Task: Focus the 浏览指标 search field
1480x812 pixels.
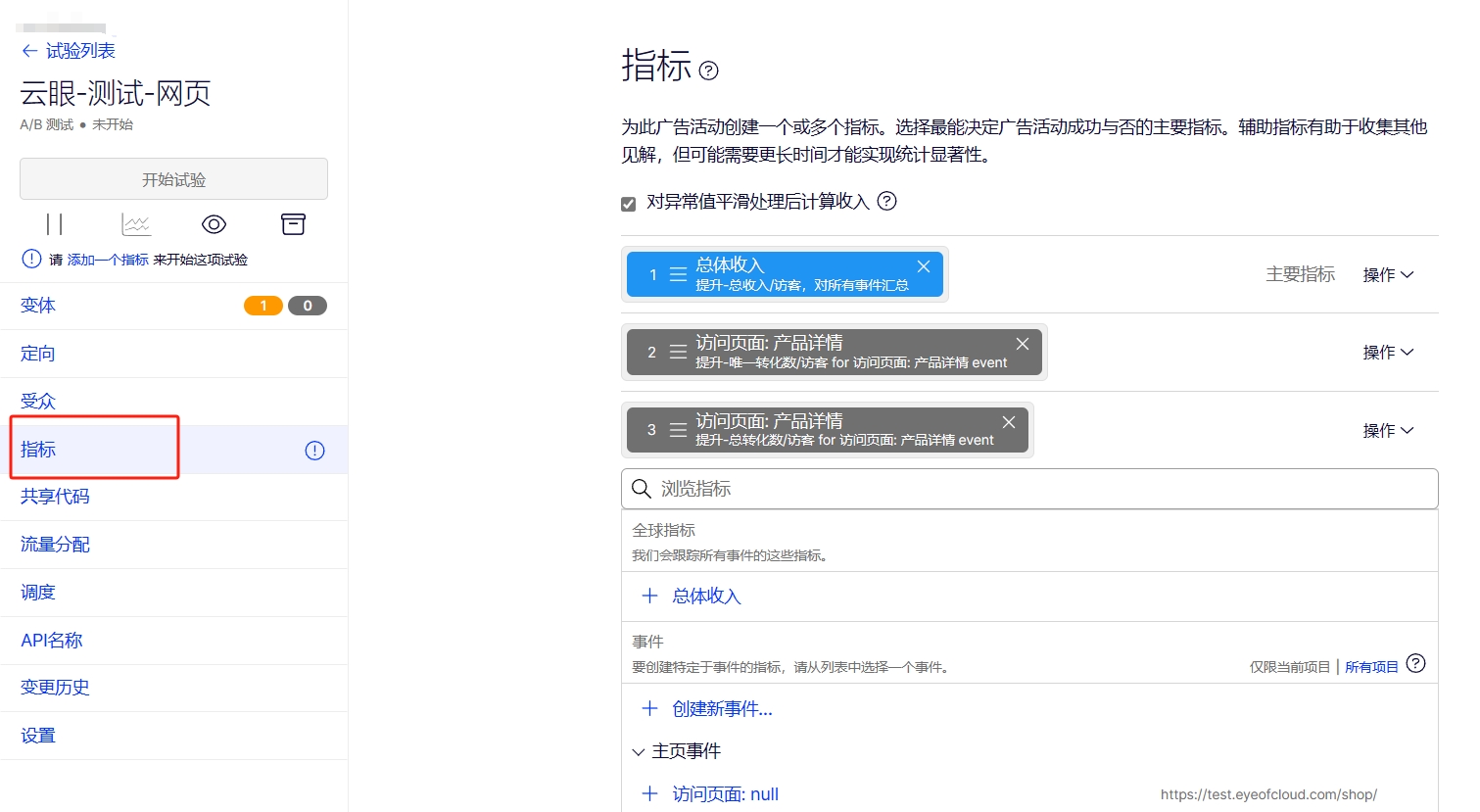Action: [1029, 489]
